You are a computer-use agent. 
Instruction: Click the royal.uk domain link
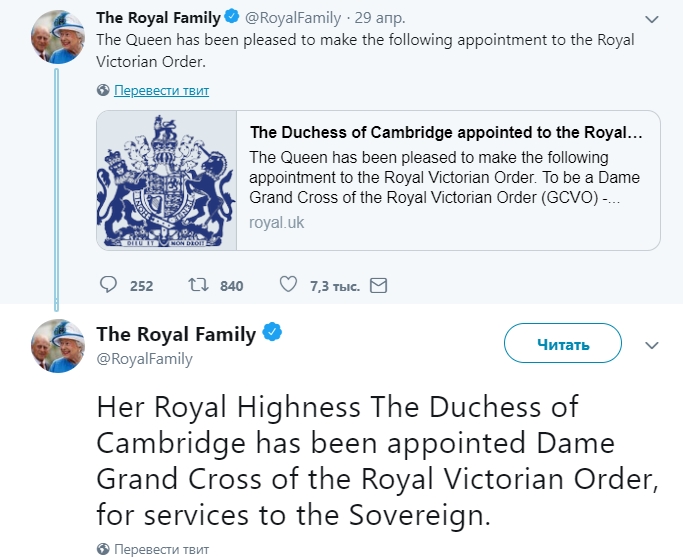click(277, 223)
